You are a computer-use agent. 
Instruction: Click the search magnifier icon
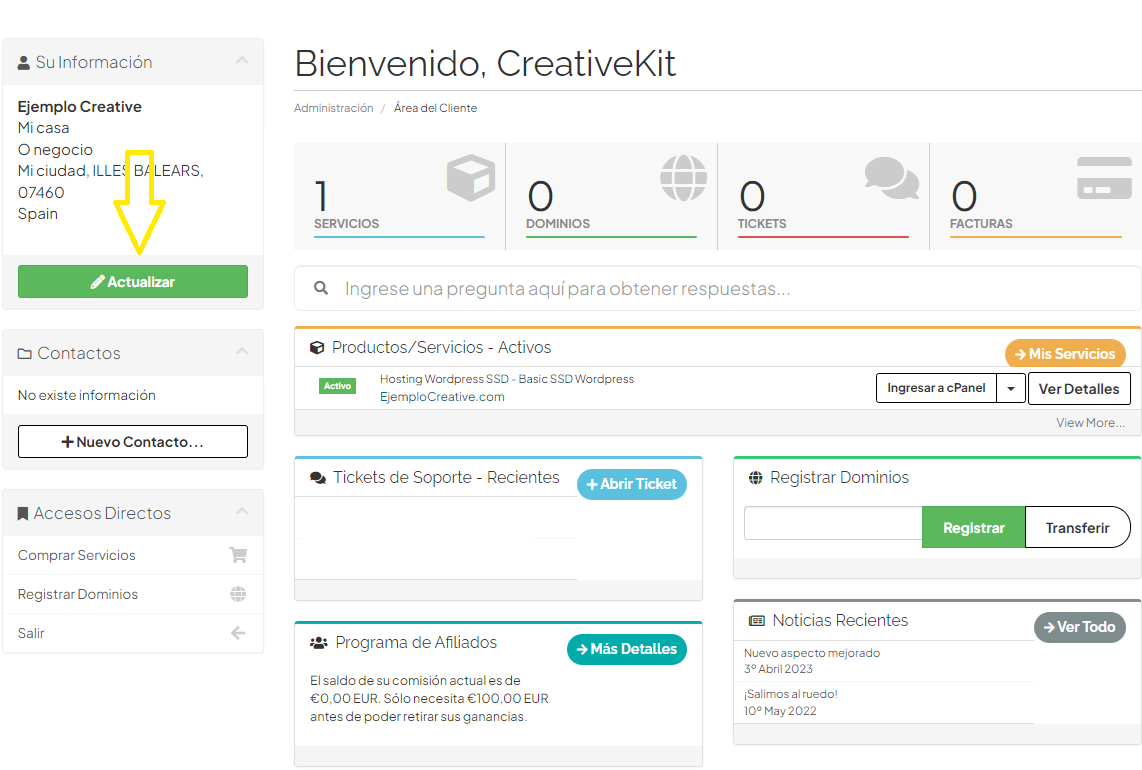coord(321,288)
